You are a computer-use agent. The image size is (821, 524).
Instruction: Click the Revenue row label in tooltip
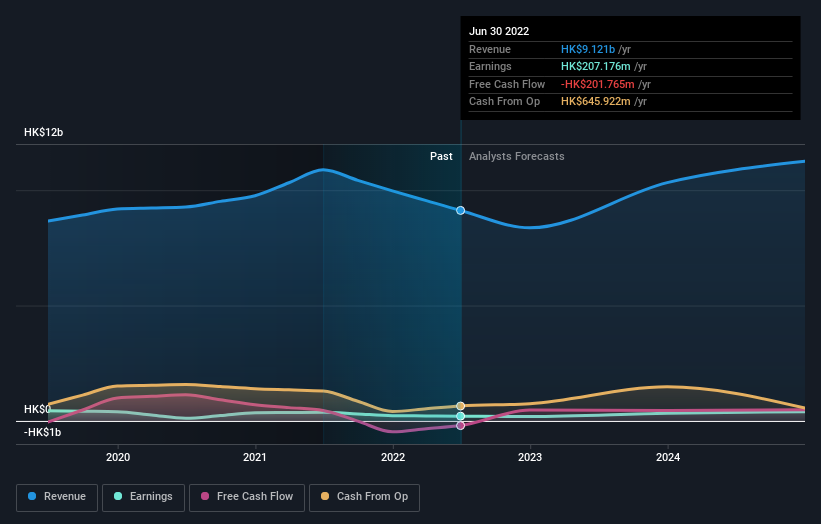[x=490, y=49]
